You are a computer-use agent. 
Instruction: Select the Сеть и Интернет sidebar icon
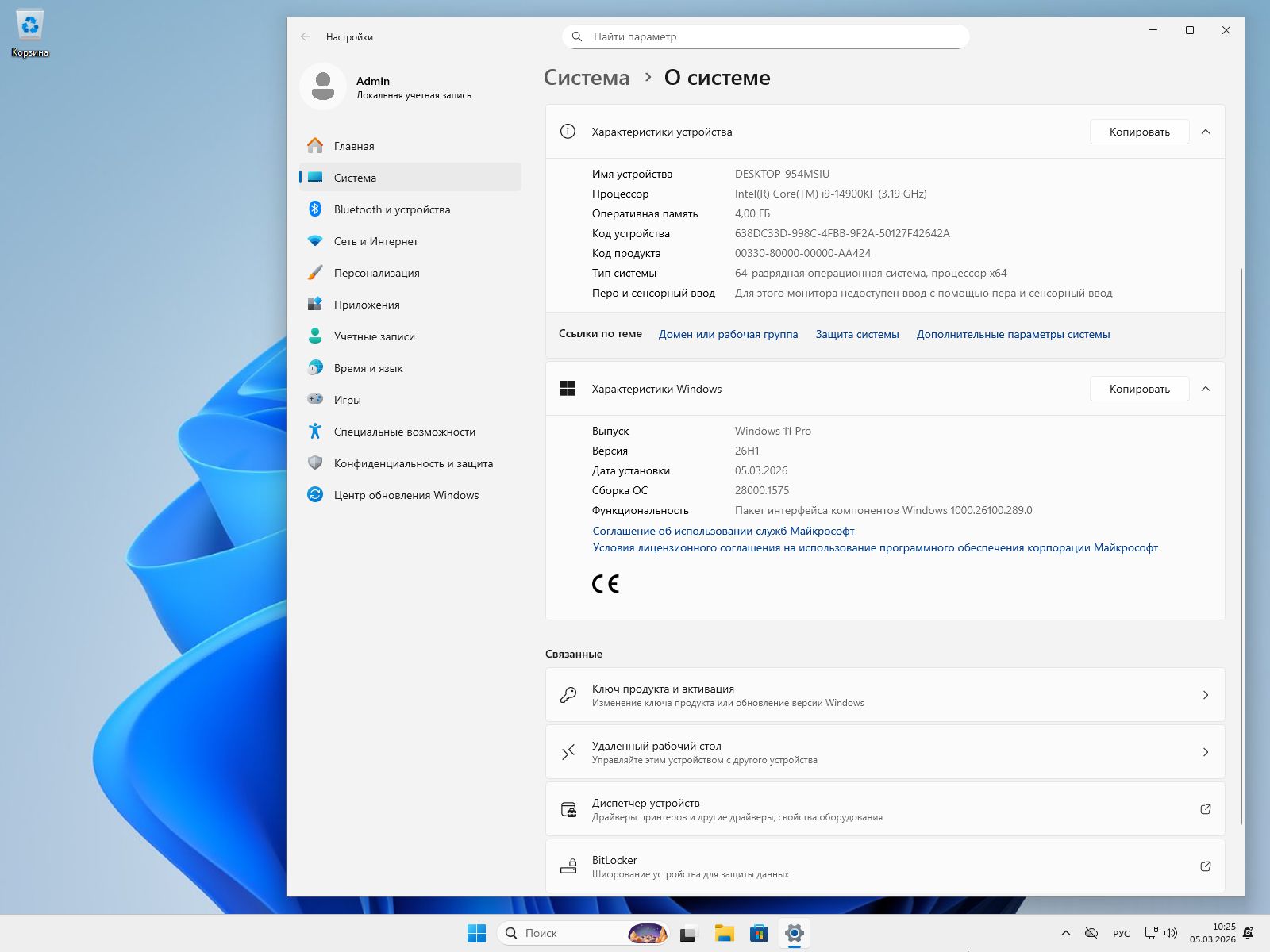tap(317, 241)
